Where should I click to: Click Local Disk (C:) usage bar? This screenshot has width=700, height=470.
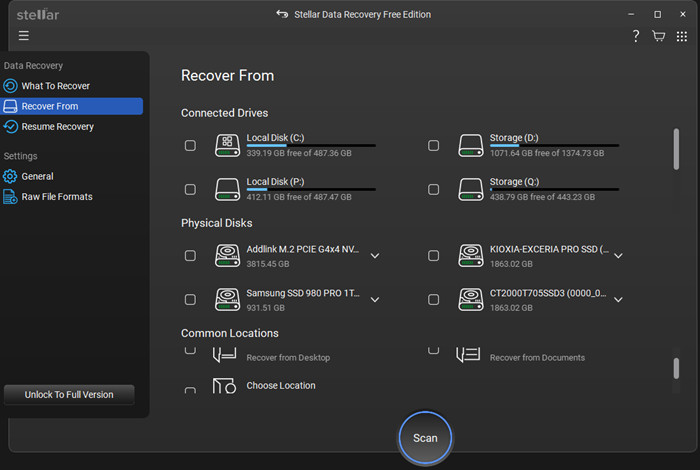(x=311, y=146)
